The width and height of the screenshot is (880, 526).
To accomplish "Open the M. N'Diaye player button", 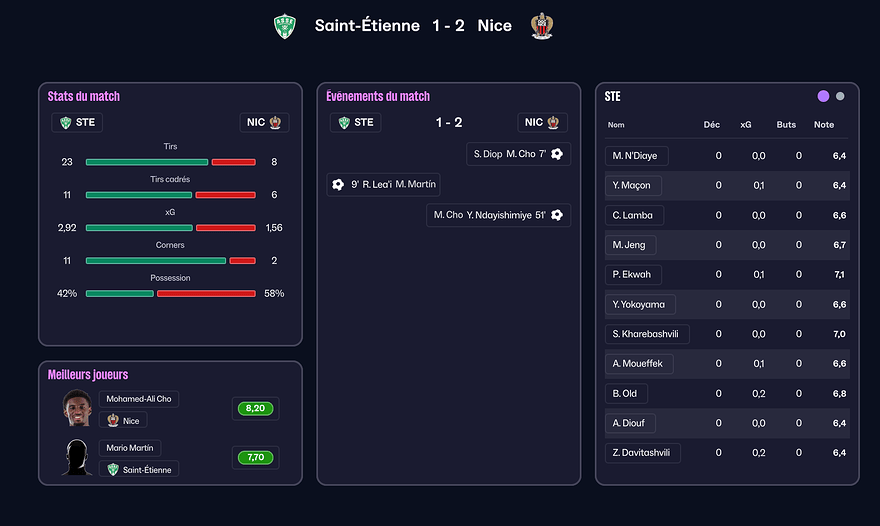I will coord(636,156).
